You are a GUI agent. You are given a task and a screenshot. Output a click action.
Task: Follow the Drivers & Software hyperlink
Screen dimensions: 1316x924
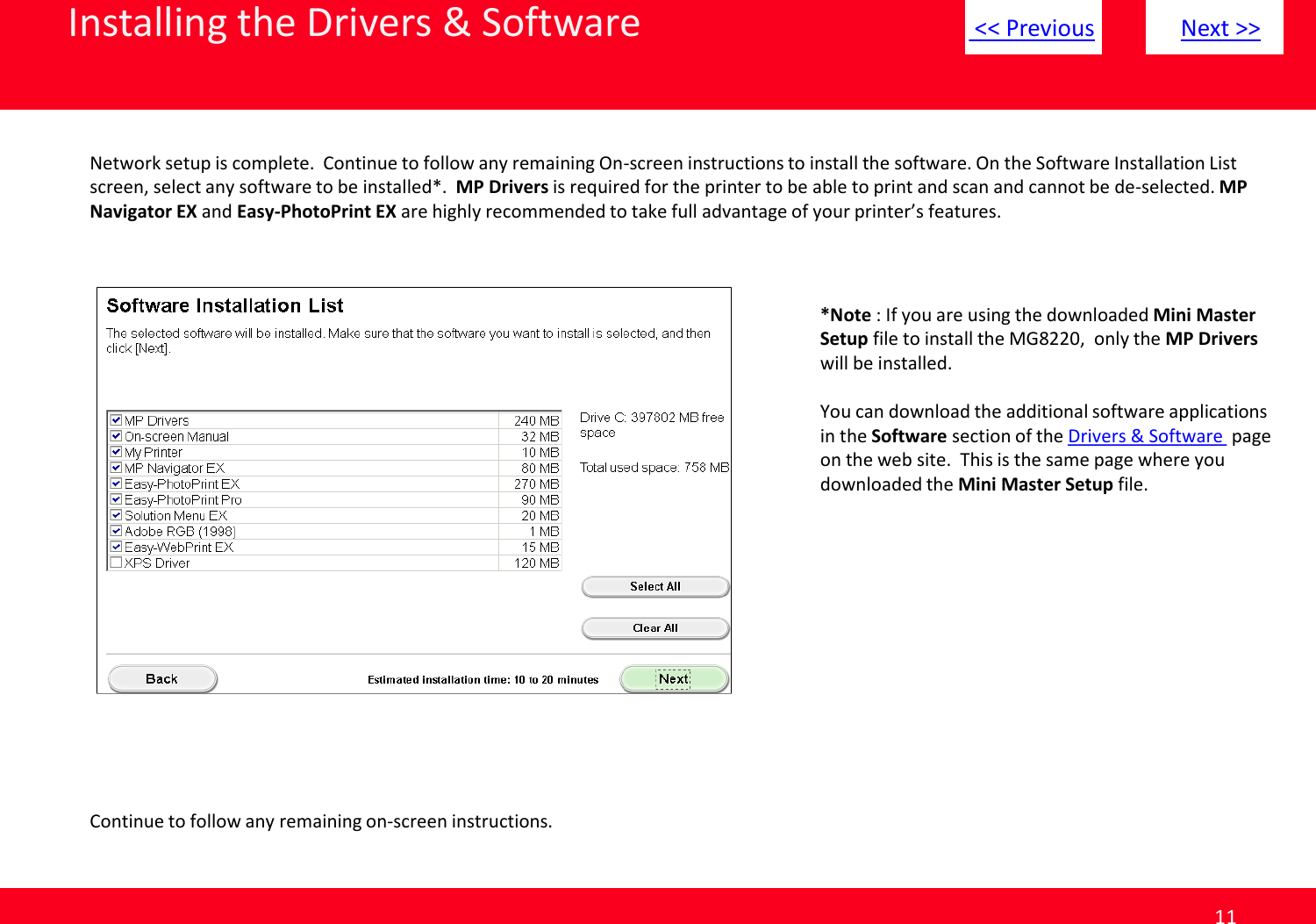[1146, 436]
